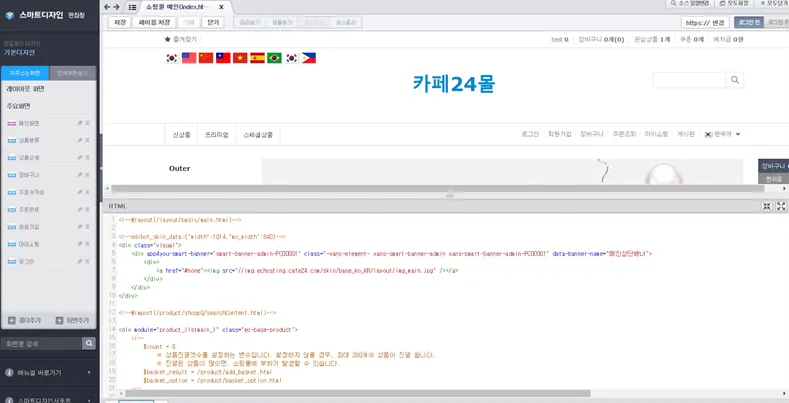Click the 모두저장 button at top right
The width and height of the screenshot is (789, 403).
[x=733, y=4]
